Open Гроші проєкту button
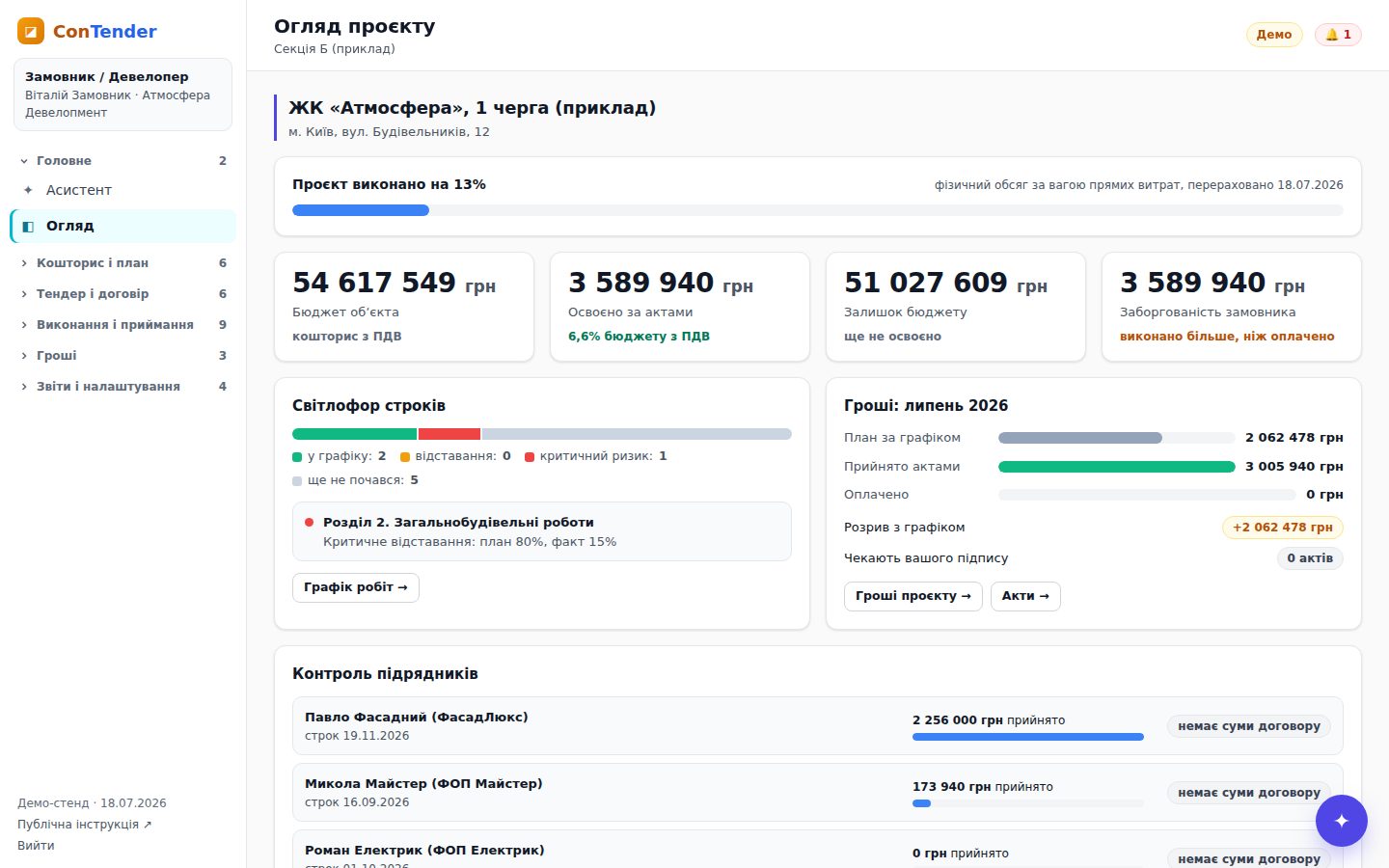Screen dimensions: 1389x868 [913, 596]
